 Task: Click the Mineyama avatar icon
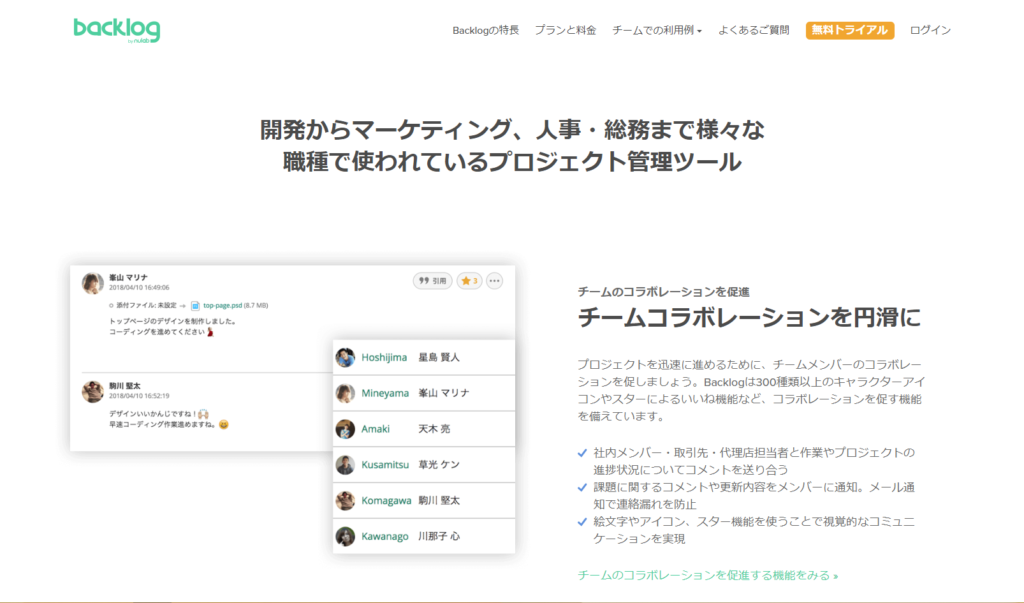(x=345, y=393)
